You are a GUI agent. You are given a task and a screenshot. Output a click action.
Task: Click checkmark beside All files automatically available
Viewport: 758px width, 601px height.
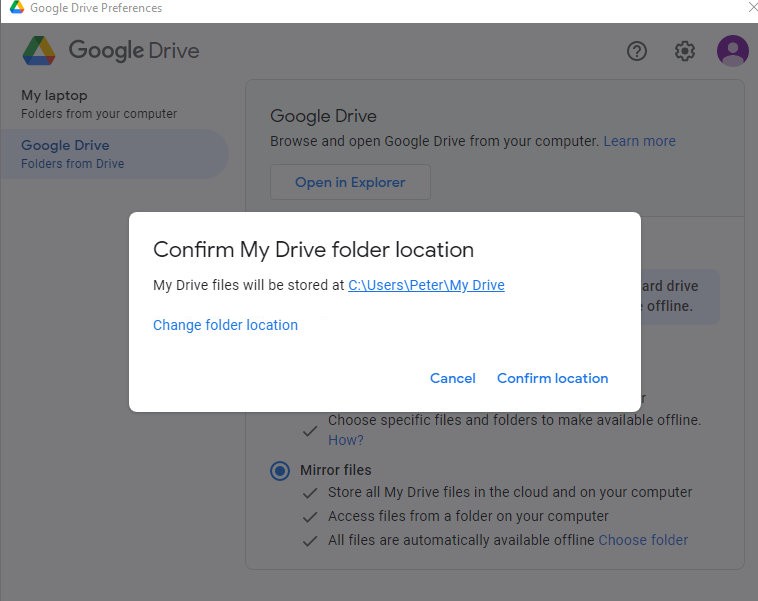[x=310, y=541]
